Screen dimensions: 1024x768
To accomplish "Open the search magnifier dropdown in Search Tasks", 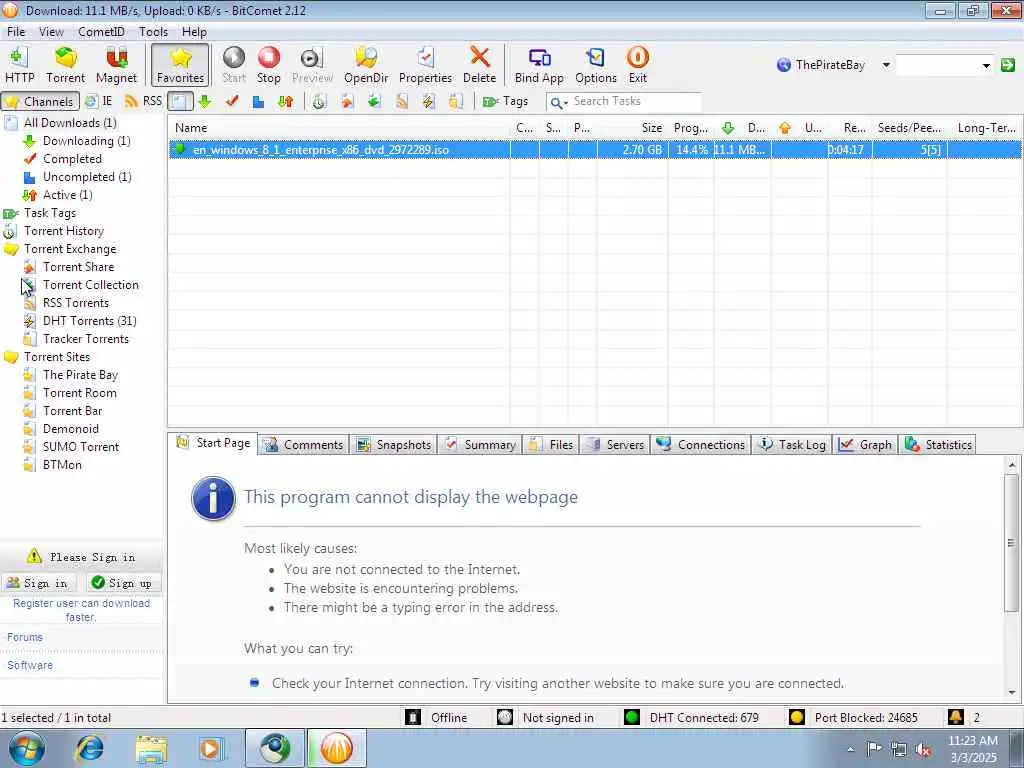I will (x=558, y=102).
